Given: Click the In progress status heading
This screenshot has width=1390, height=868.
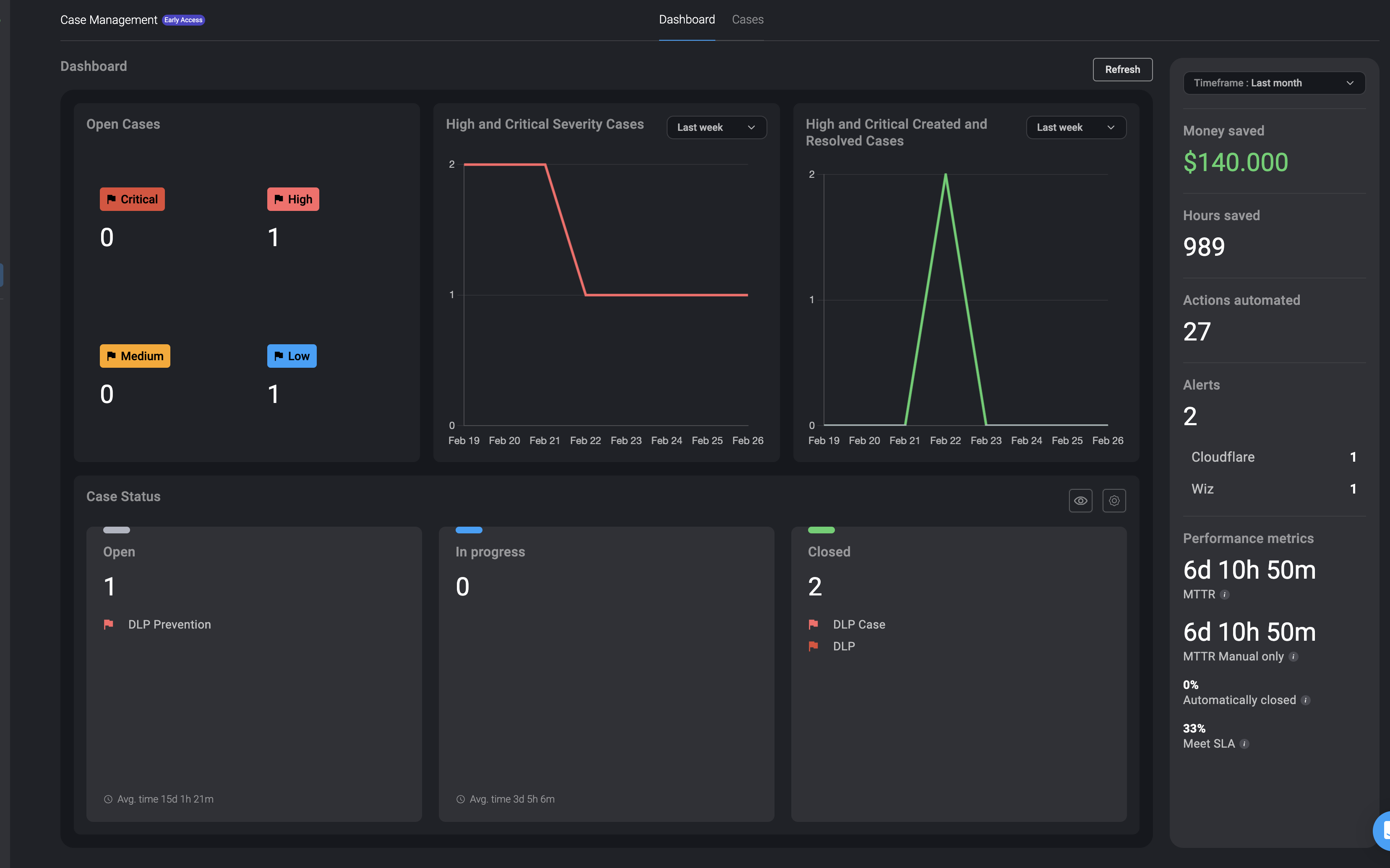Looking at the screenshot, I should coord(490,552).
